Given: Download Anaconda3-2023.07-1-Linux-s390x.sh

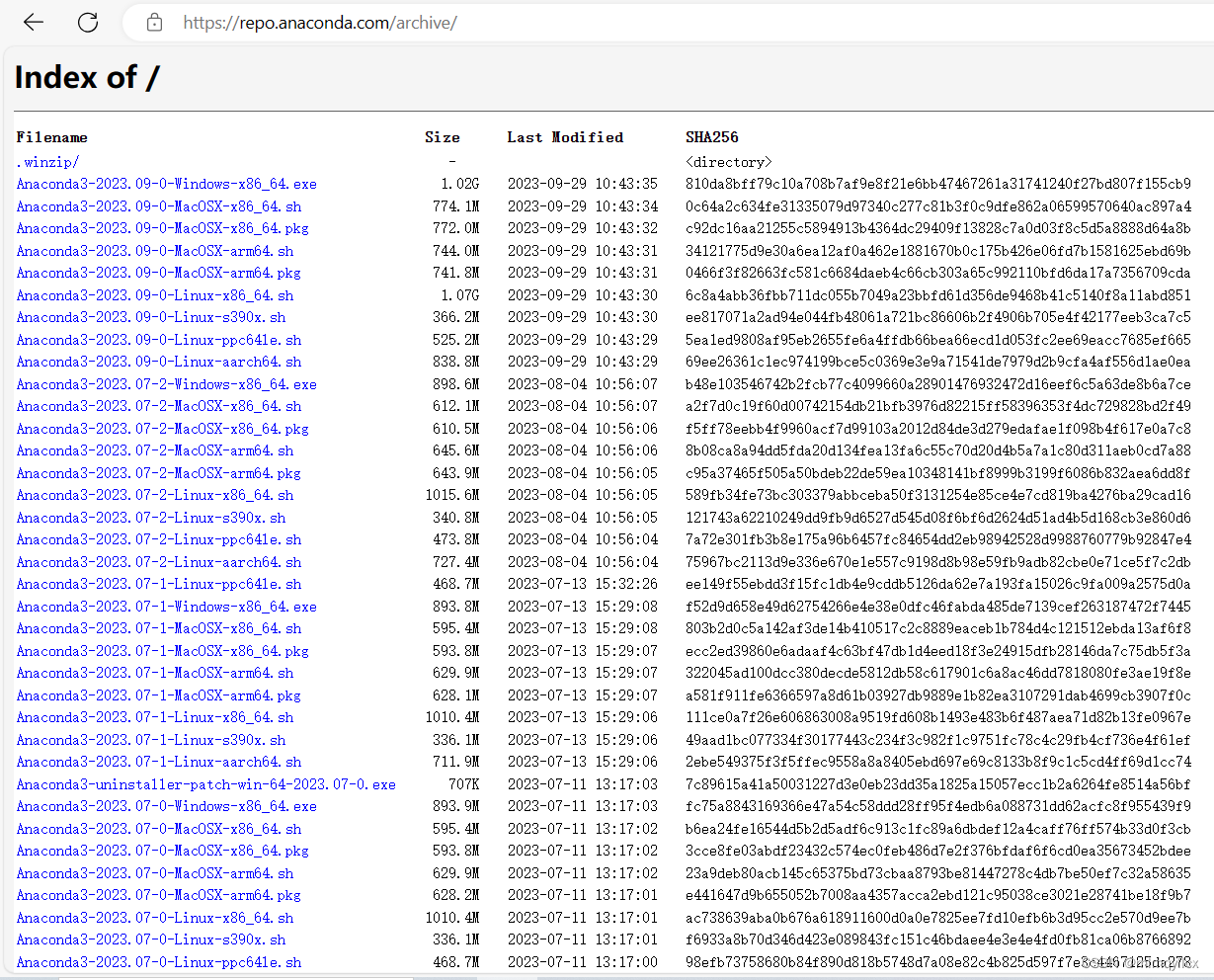Looking at the screenshot, I should [151, 740].
